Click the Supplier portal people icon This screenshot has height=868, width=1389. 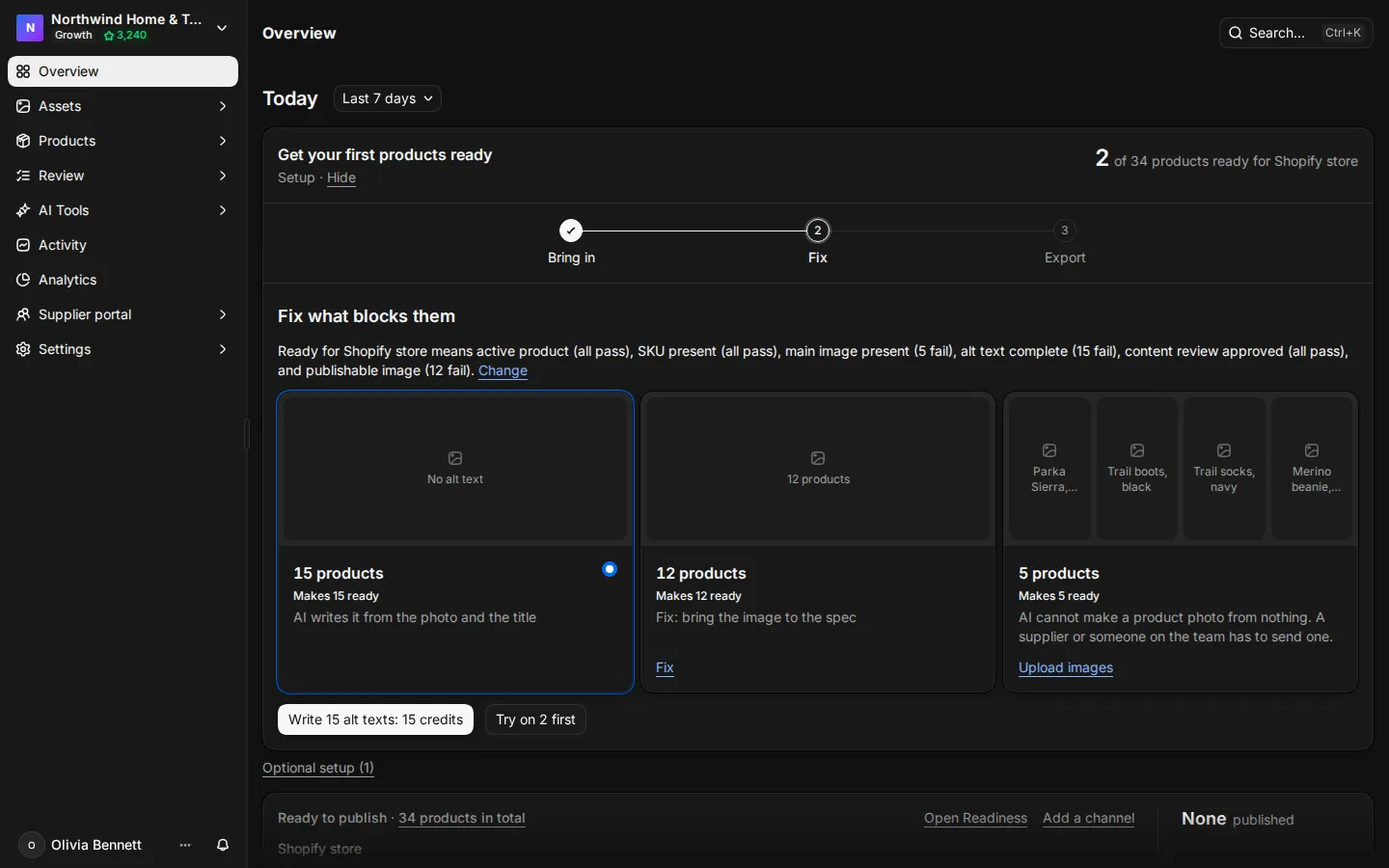point(23,314)
